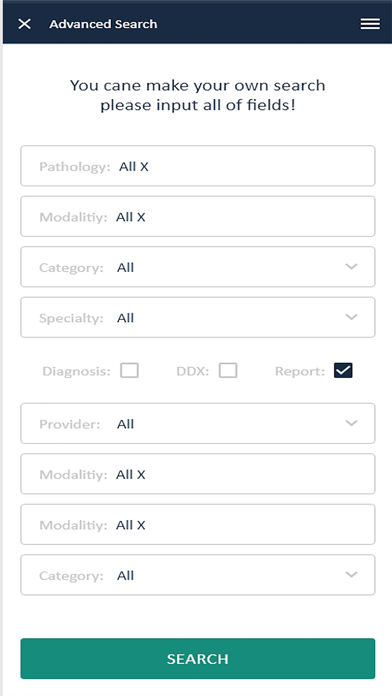Enable the Diagnosis checkbox

(x=130, y=371)
